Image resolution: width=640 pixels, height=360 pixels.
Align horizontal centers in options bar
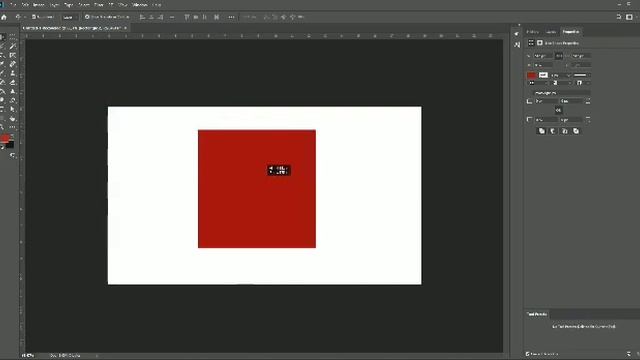pos(151,17)
